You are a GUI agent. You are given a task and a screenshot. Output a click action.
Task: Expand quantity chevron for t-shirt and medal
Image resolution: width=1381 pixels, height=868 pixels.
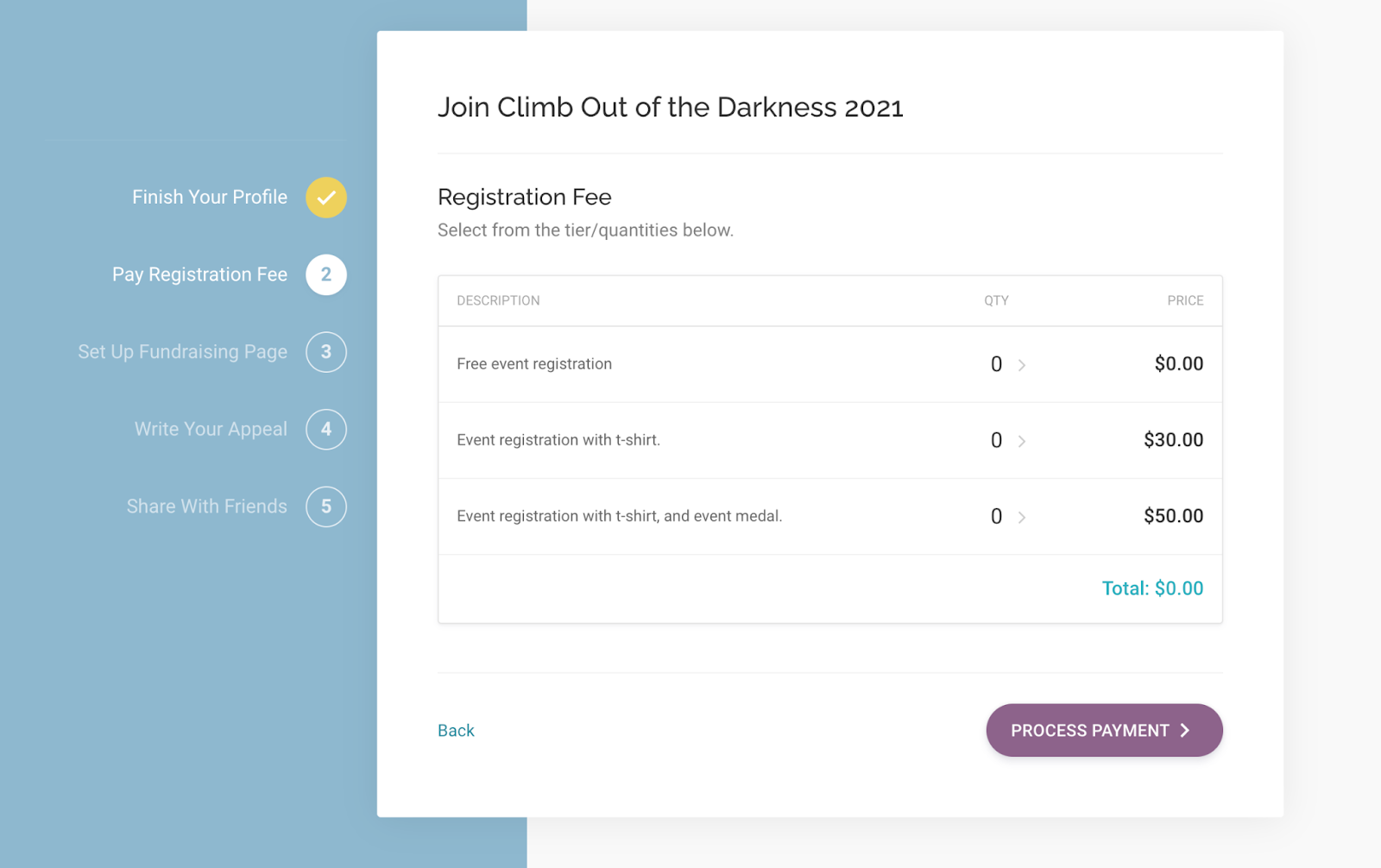[x=1022, y=517]
